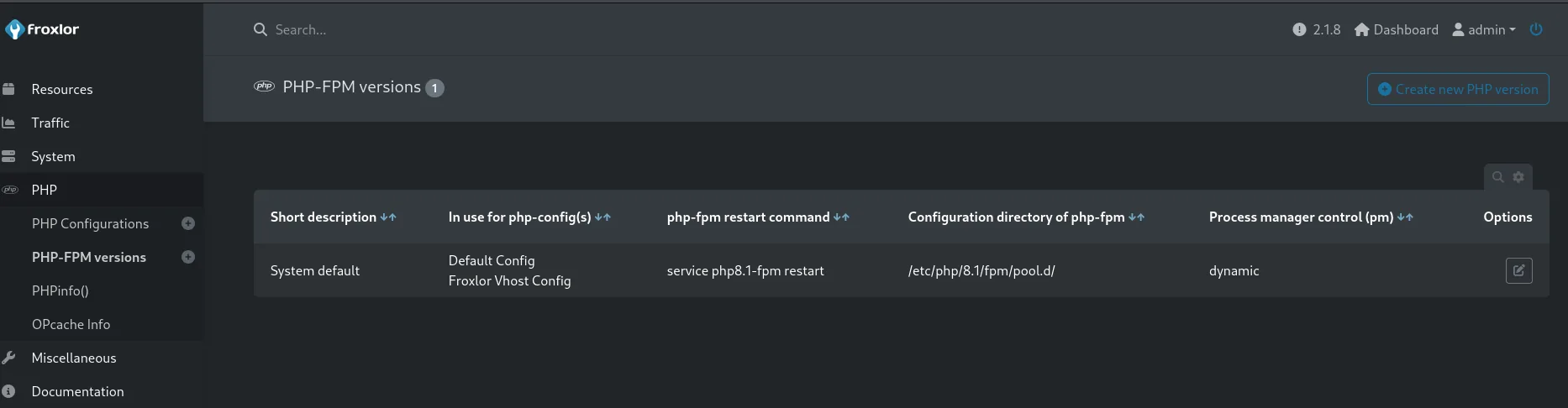
Task: Click Traffic chart sidebar icon
Action: point(8,123)
